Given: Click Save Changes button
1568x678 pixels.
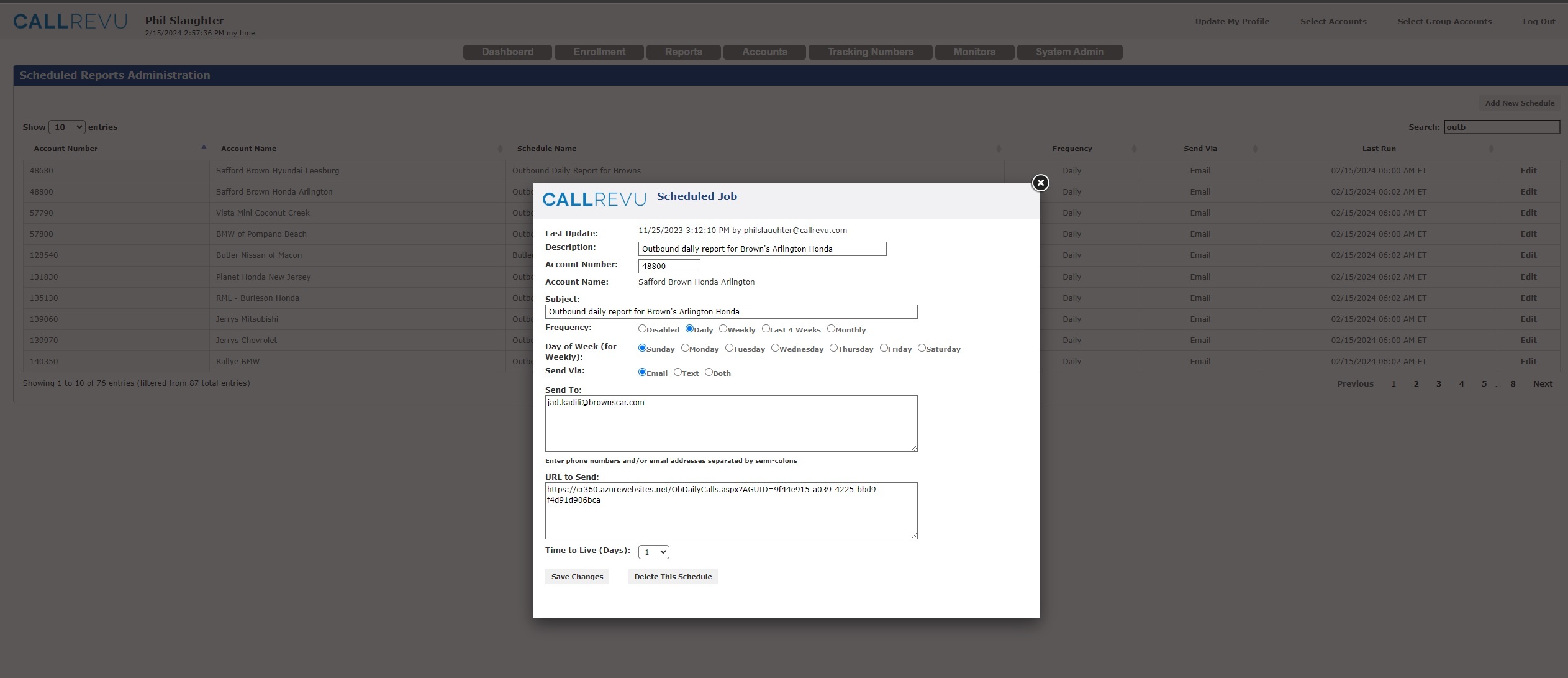Looking at the screenshot, I should pos(577,577).
